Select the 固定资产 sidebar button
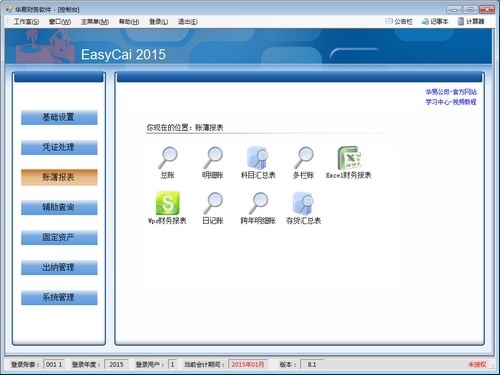The height and width of the screenshot is (375, 500). click(59, 237)
